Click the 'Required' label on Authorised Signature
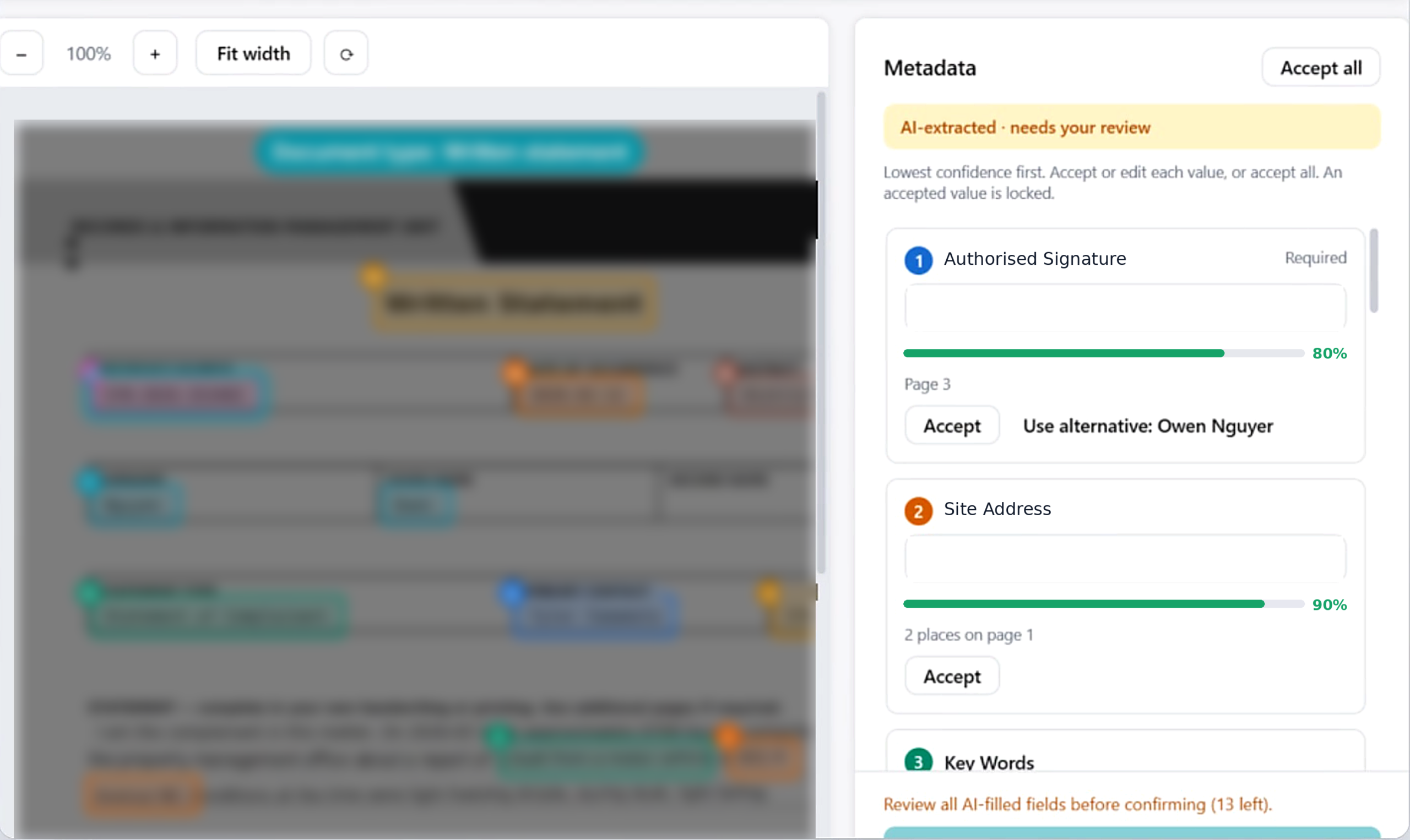This screenshot has height=840, width=1410. pos(1315,258)
